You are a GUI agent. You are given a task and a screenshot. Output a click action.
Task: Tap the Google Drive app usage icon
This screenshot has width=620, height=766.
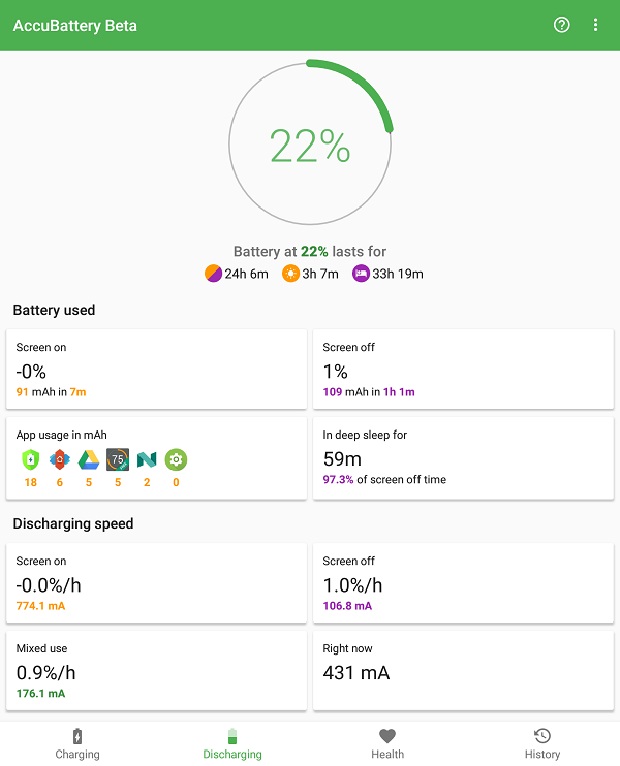pos(88,460)
